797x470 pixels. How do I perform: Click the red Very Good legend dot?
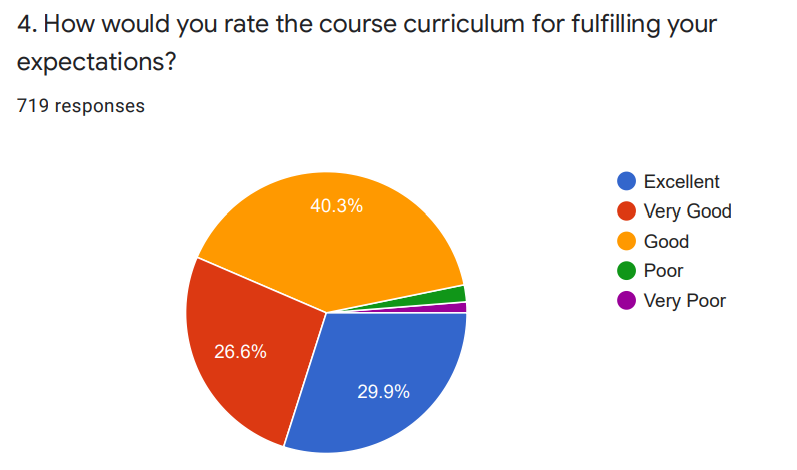[x=626, y=211]
